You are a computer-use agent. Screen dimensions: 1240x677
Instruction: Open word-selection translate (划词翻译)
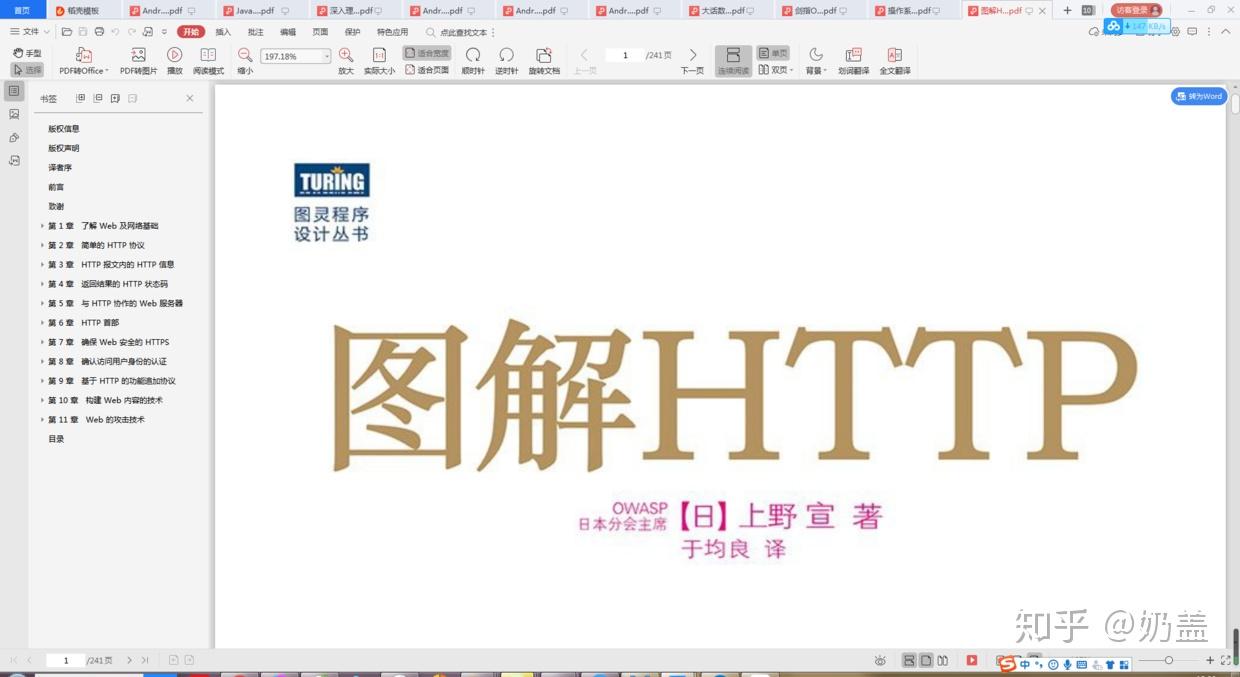(x=854, y=61)
